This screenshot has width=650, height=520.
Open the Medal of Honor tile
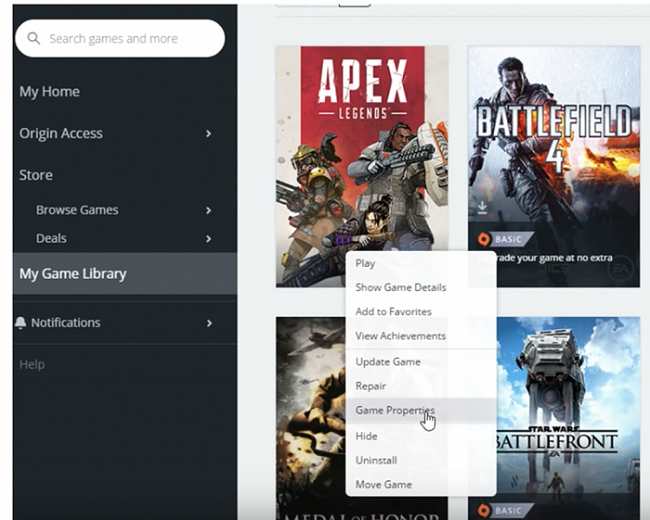311,418
